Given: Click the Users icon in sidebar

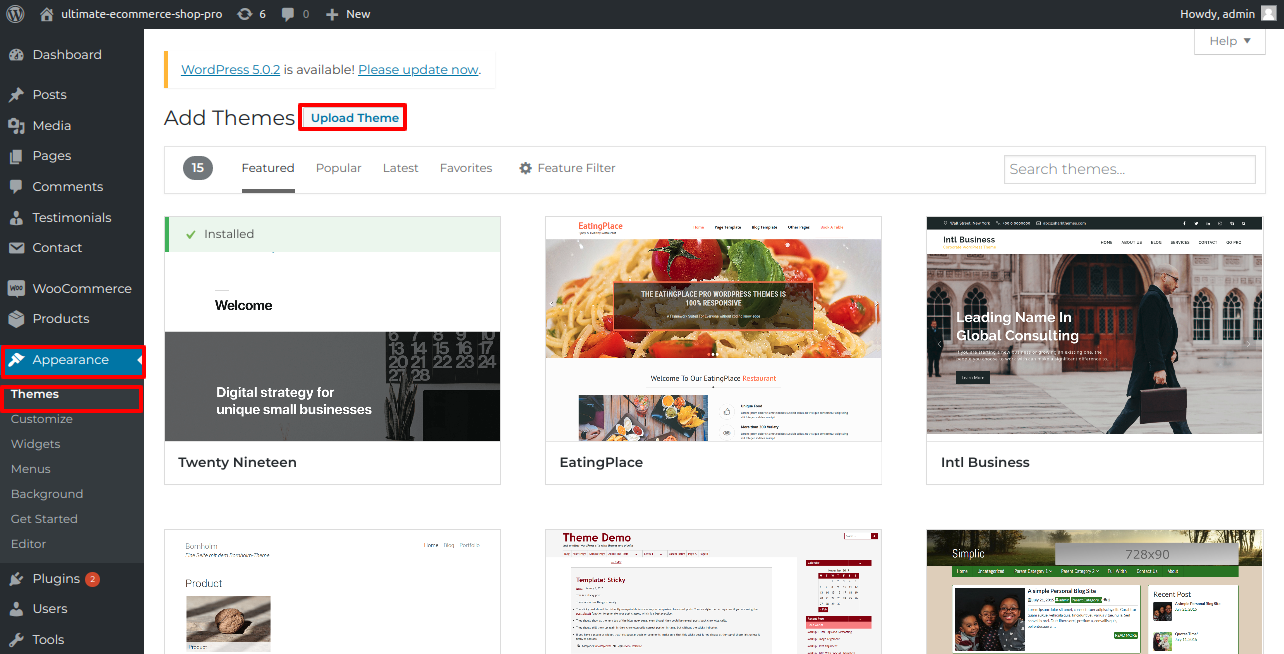Looking at the screenshot, I should 16,609.
